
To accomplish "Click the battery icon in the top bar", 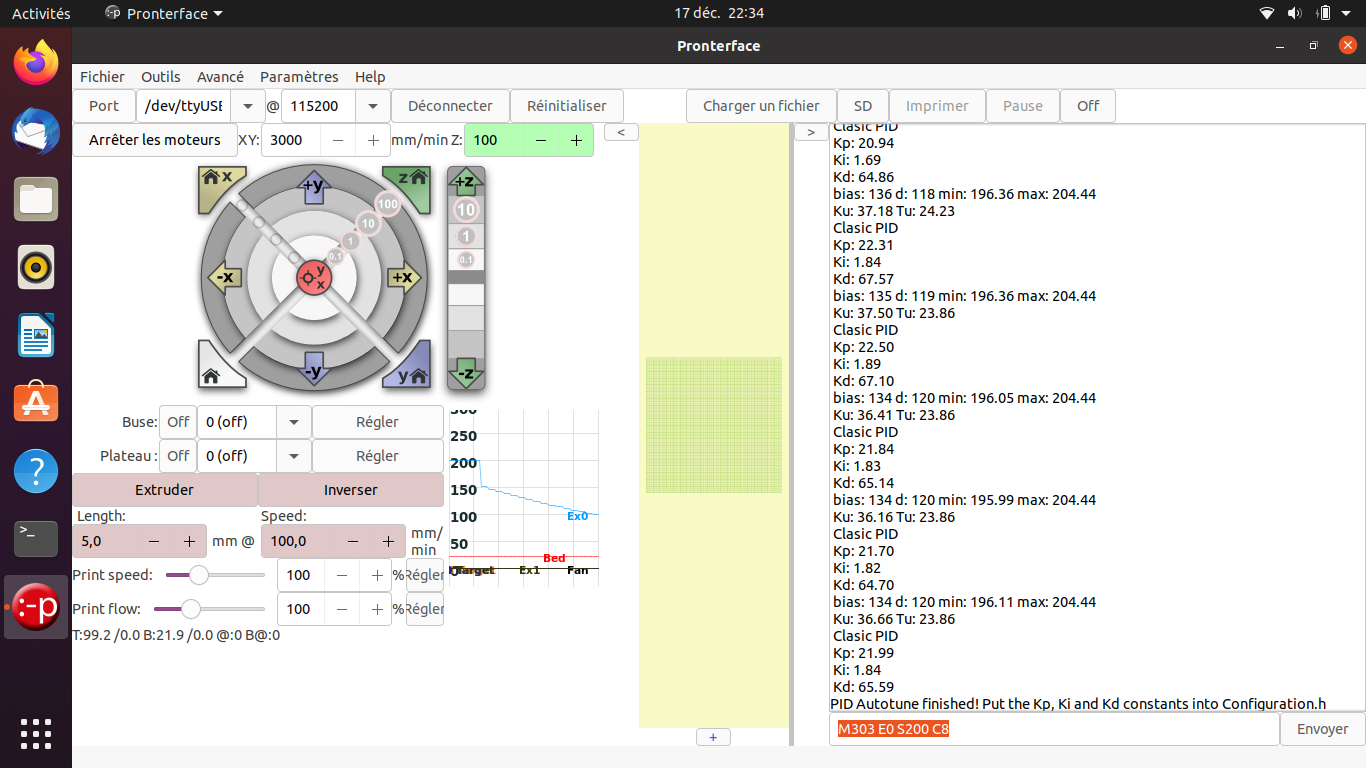I will point(1323,13).
